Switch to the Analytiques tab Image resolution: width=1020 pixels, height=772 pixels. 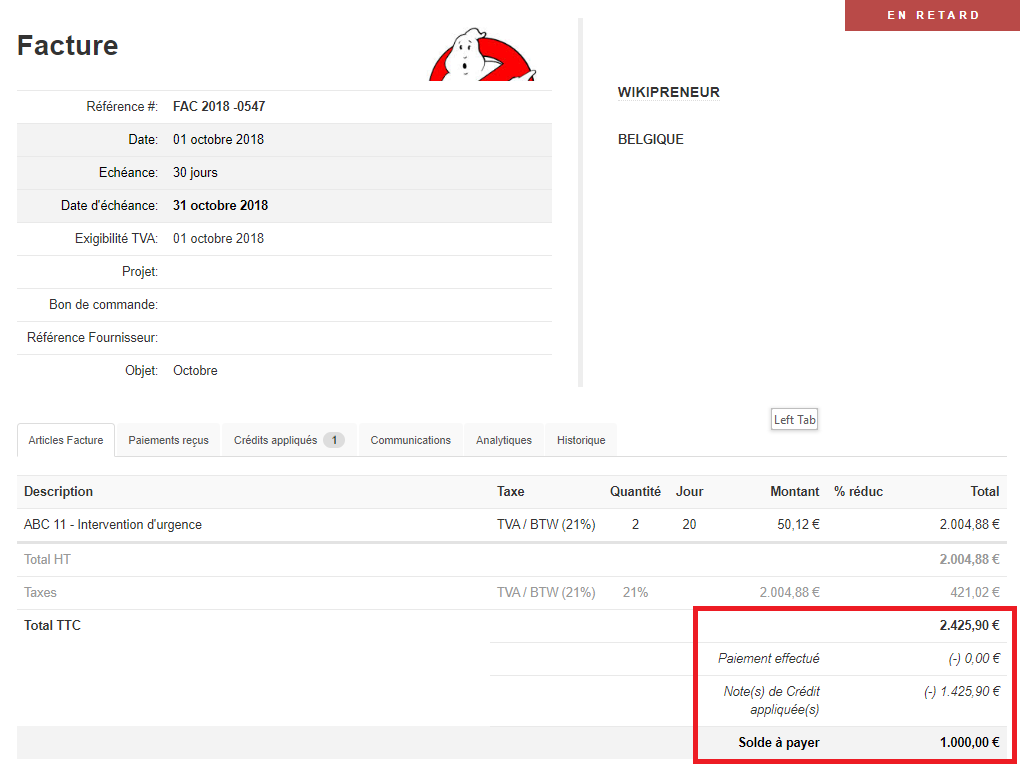(503, 440)
